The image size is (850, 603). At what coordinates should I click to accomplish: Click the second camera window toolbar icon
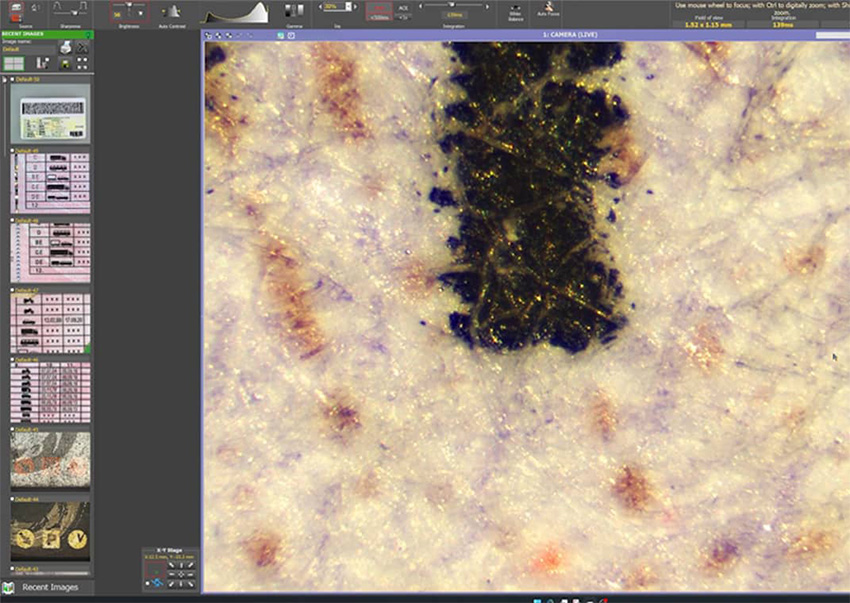[x=218, y=36]
